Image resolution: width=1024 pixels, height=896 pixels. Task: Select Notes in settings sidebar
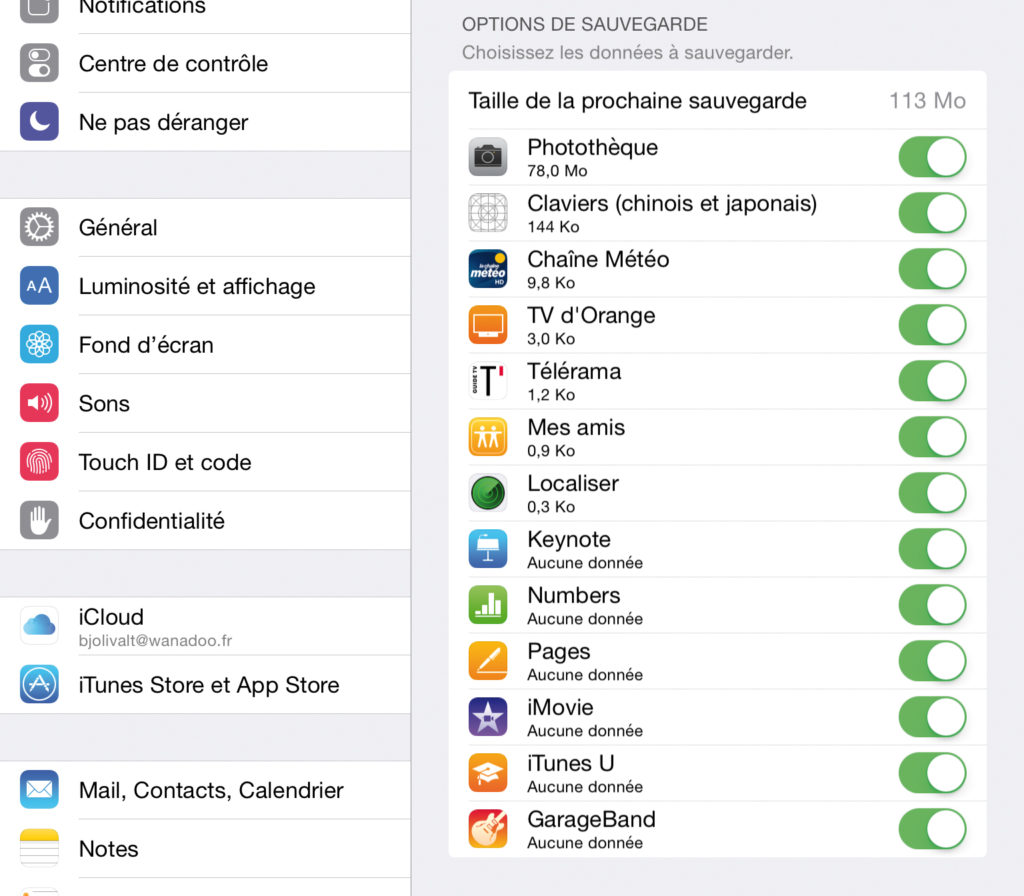pyautogui.click(x=205, y=849)
